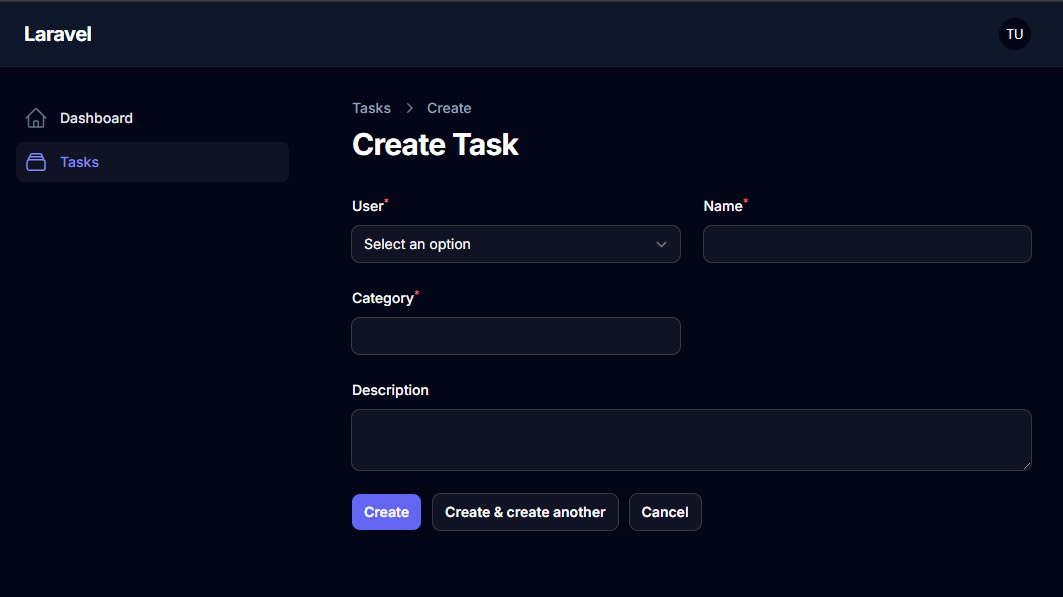Cancel the task creation

click(665, 512)
